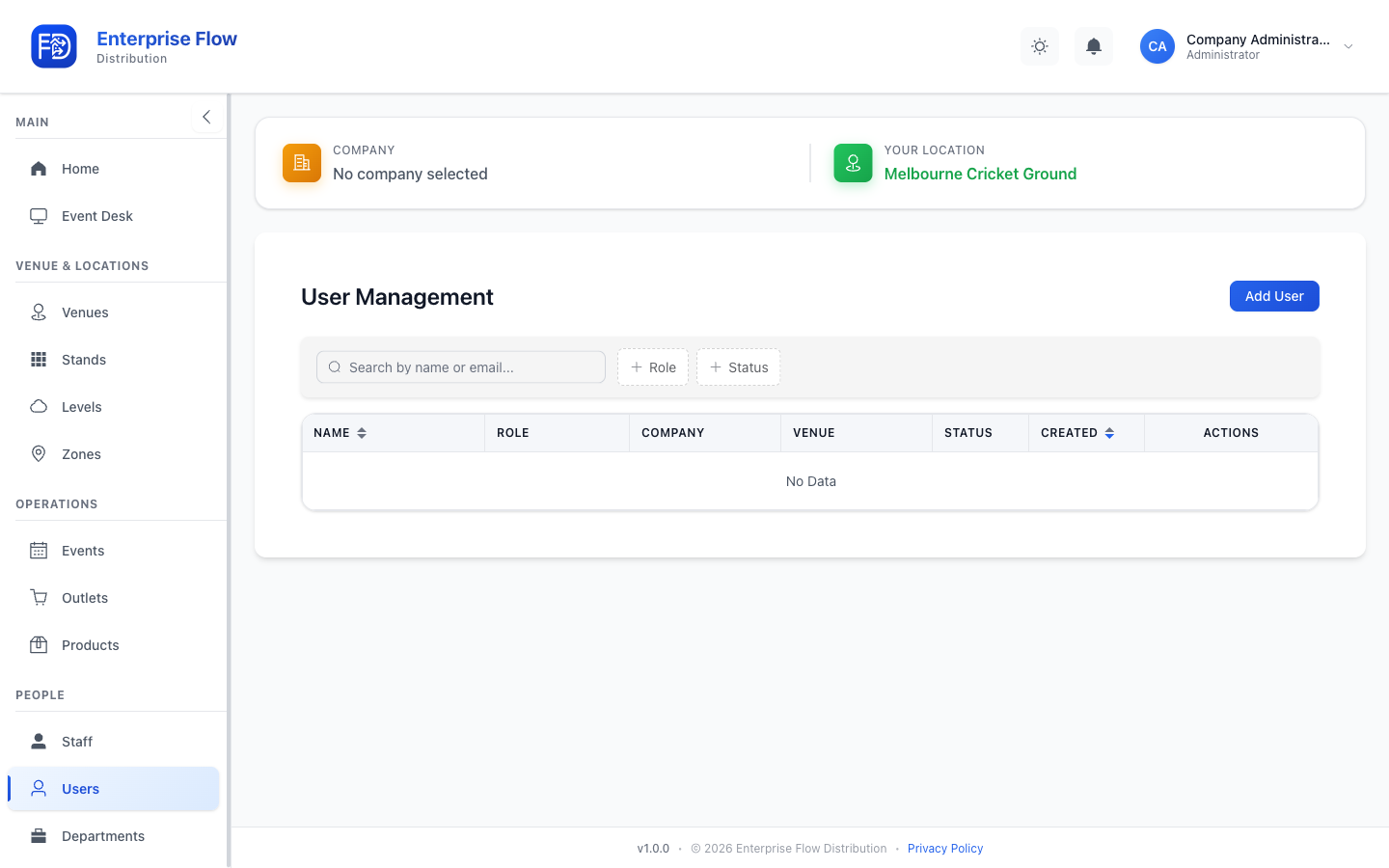Screen dimensions: 1389x868
Task: Open the Venues menu item
Action: 114,312
